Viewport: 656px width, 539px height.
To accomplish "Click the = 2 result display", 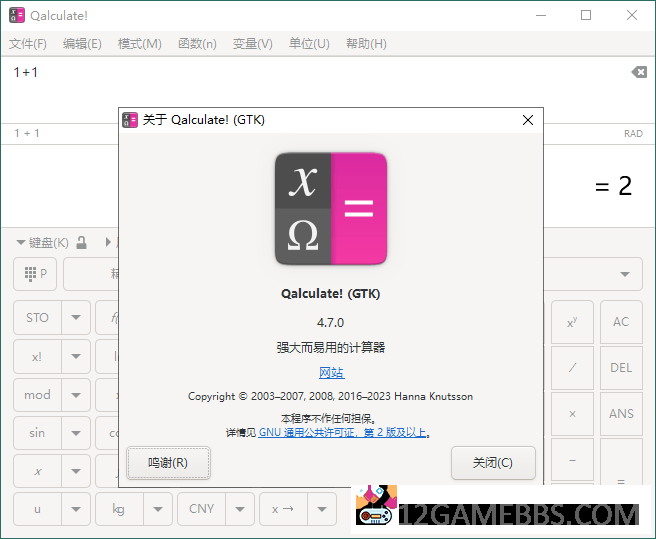I will pos(613,186).
